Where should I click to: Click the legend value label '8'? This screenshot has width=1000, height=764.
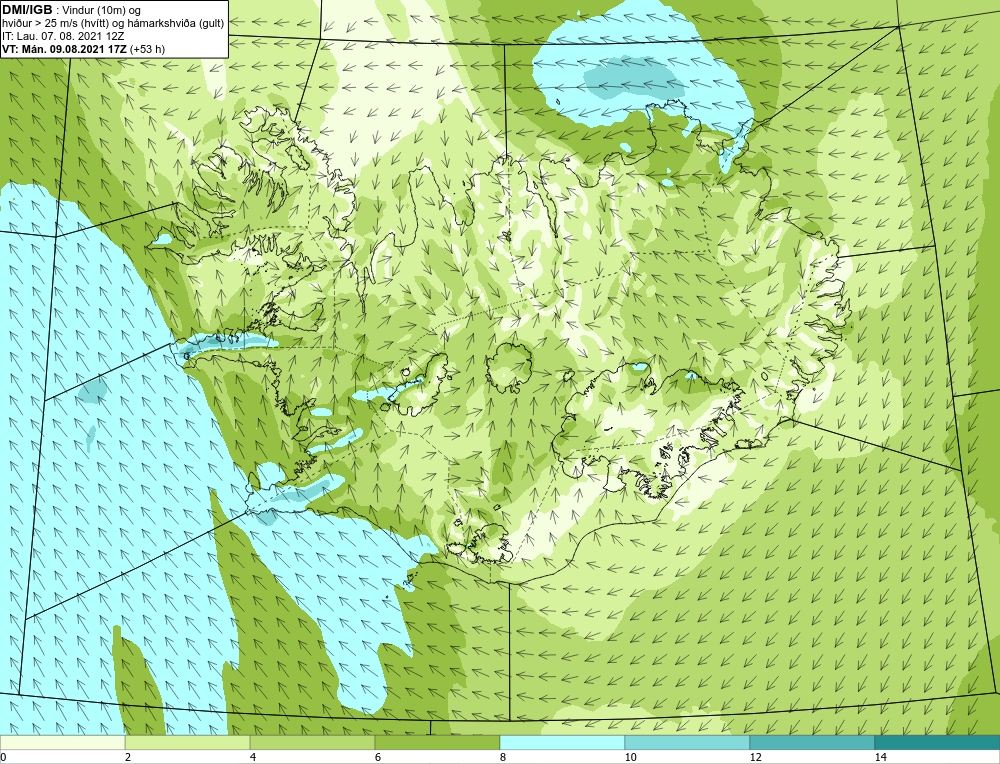(503, 757)
